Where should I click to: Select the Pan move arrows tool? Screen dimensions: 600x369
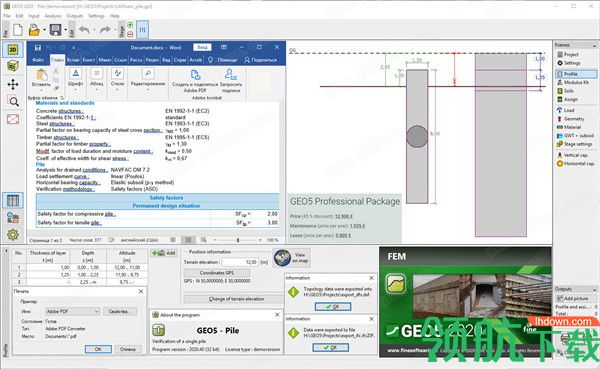coord(13,84)
